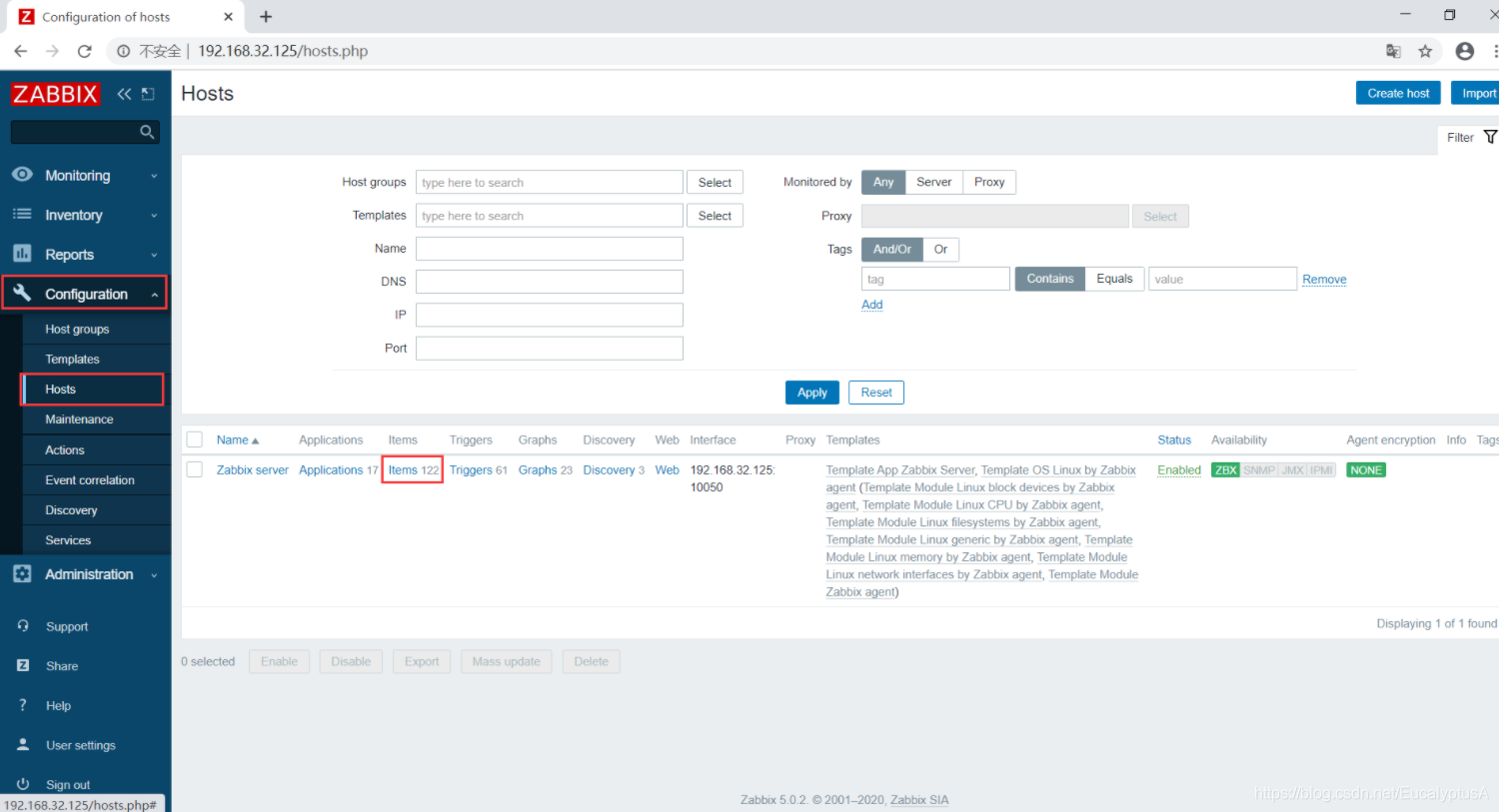Click the Filter funnel icon
The height and width of the screenshot is (812, 1499).
pos(1490,137)
